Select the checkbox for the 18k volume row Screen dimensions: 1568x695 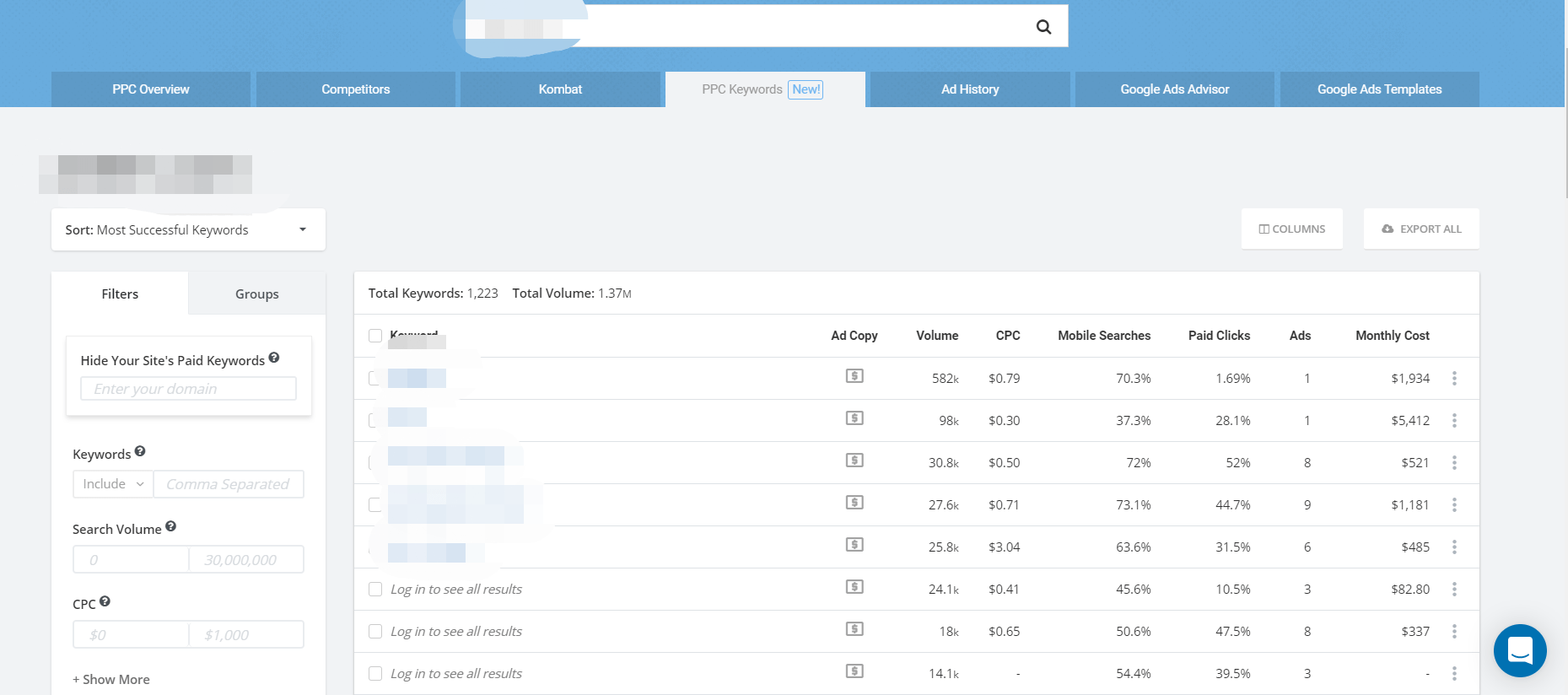tap(375, 632)
